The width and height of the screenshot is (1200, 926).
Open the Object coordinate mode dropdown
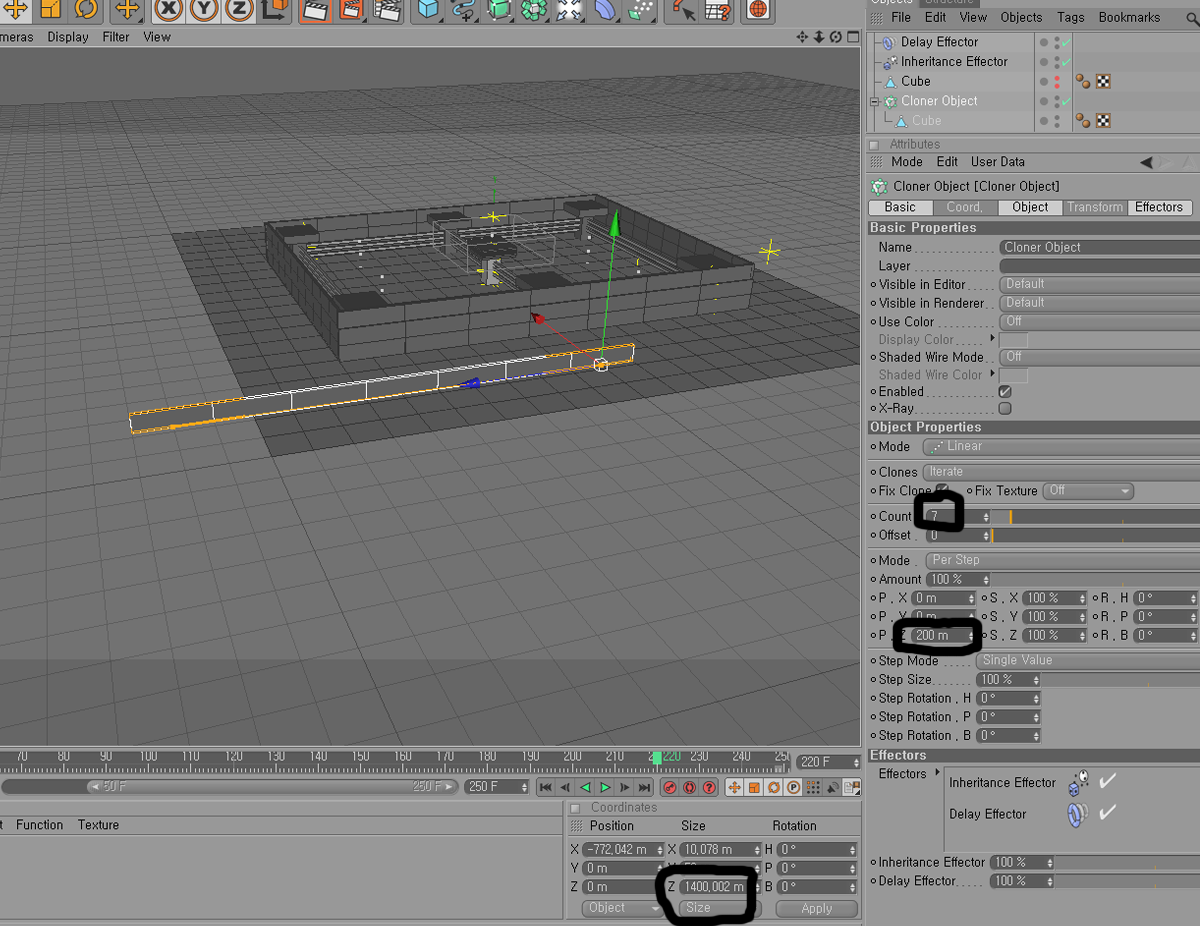coord(622,908)
